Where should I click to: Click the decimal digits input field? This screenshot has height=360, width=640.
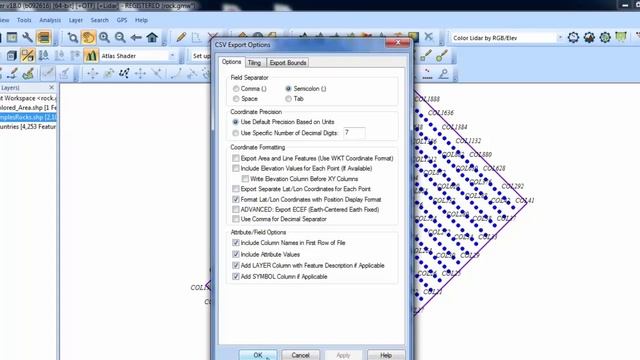click(354, 133)
